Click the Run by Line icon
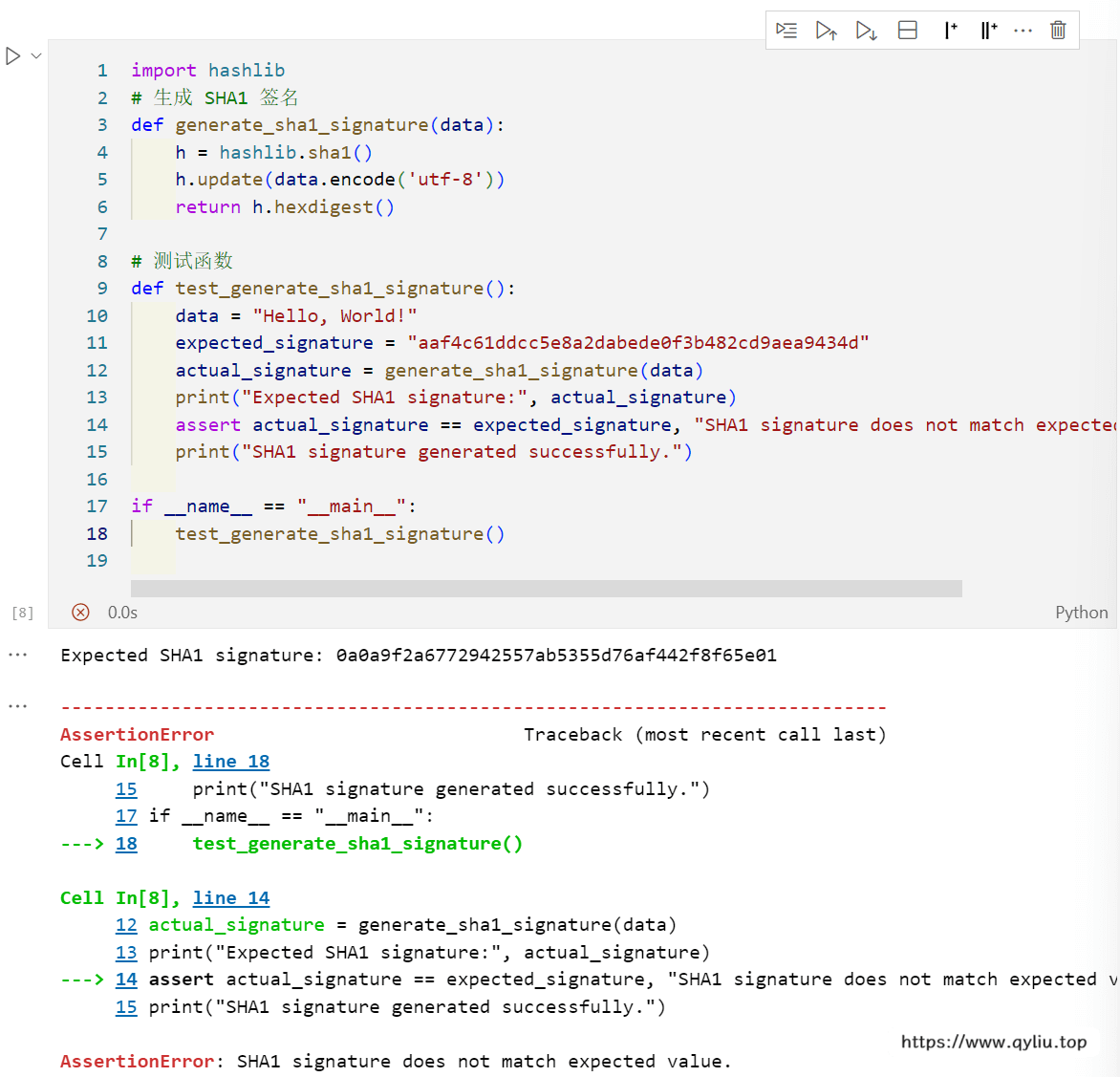 786,31
